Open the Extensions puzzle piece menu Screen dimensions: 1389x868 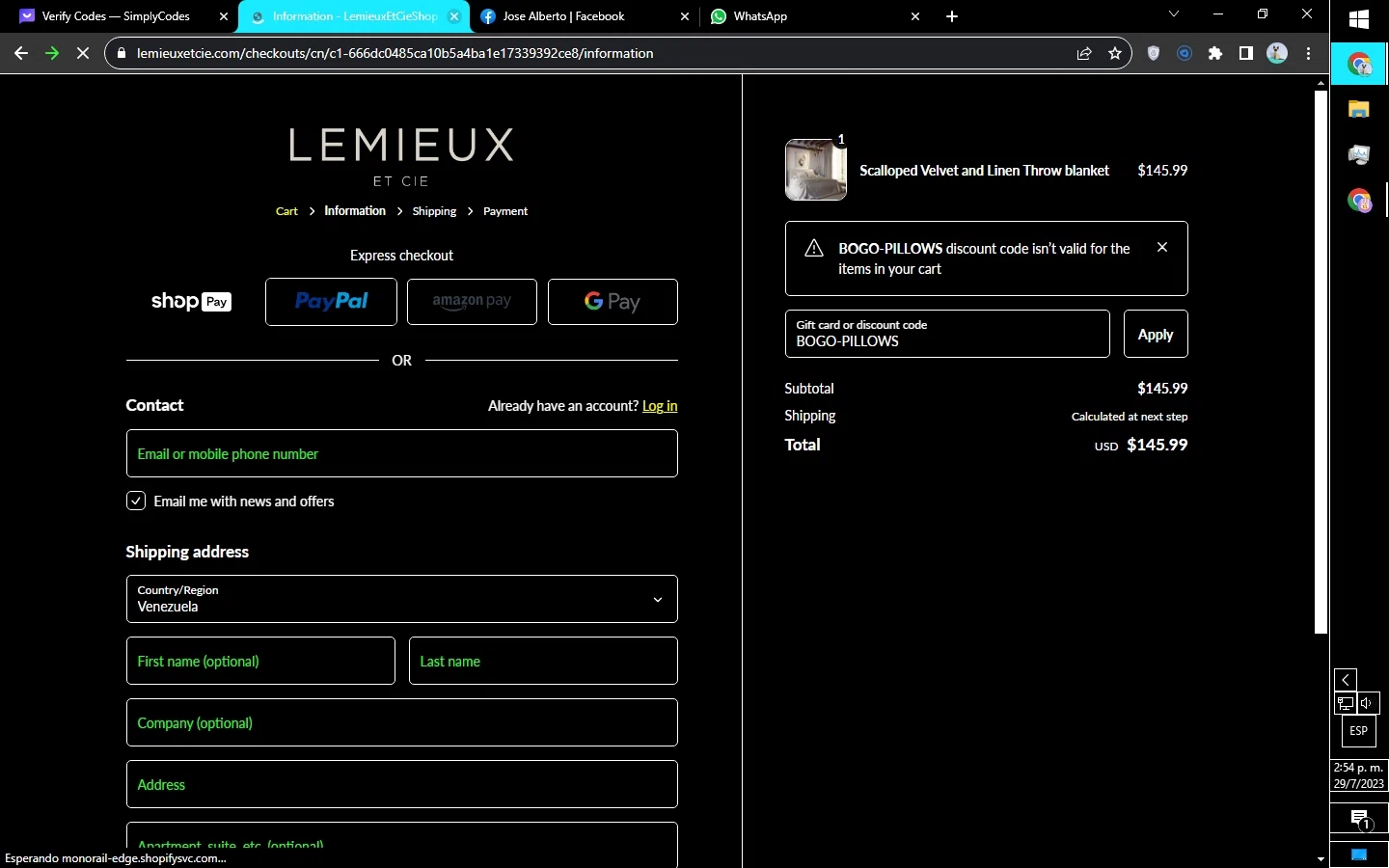click(1215, 53)
